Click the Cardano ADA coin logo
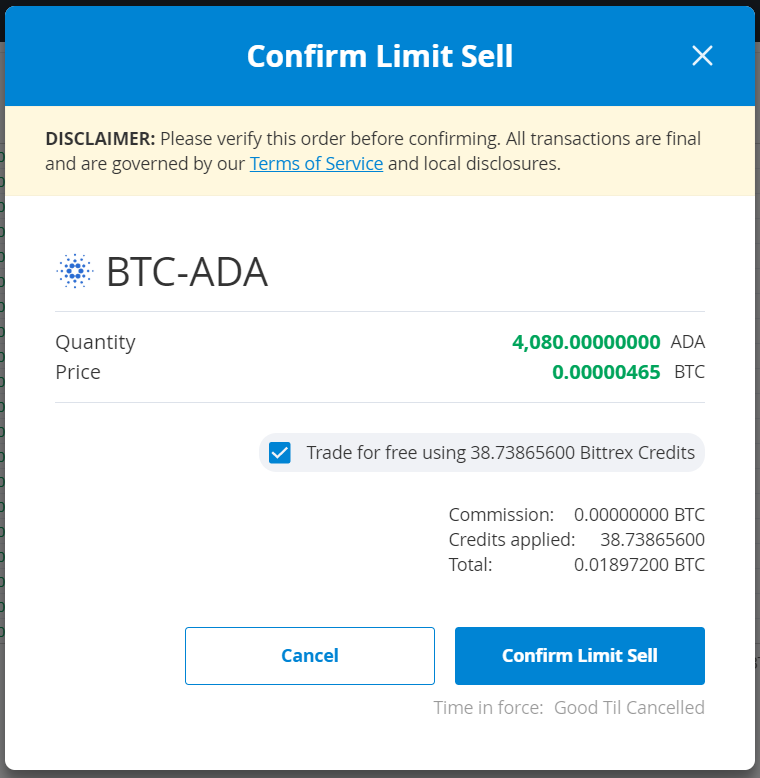The width and height of the screenshot is (760, 778). pos(75,271)
